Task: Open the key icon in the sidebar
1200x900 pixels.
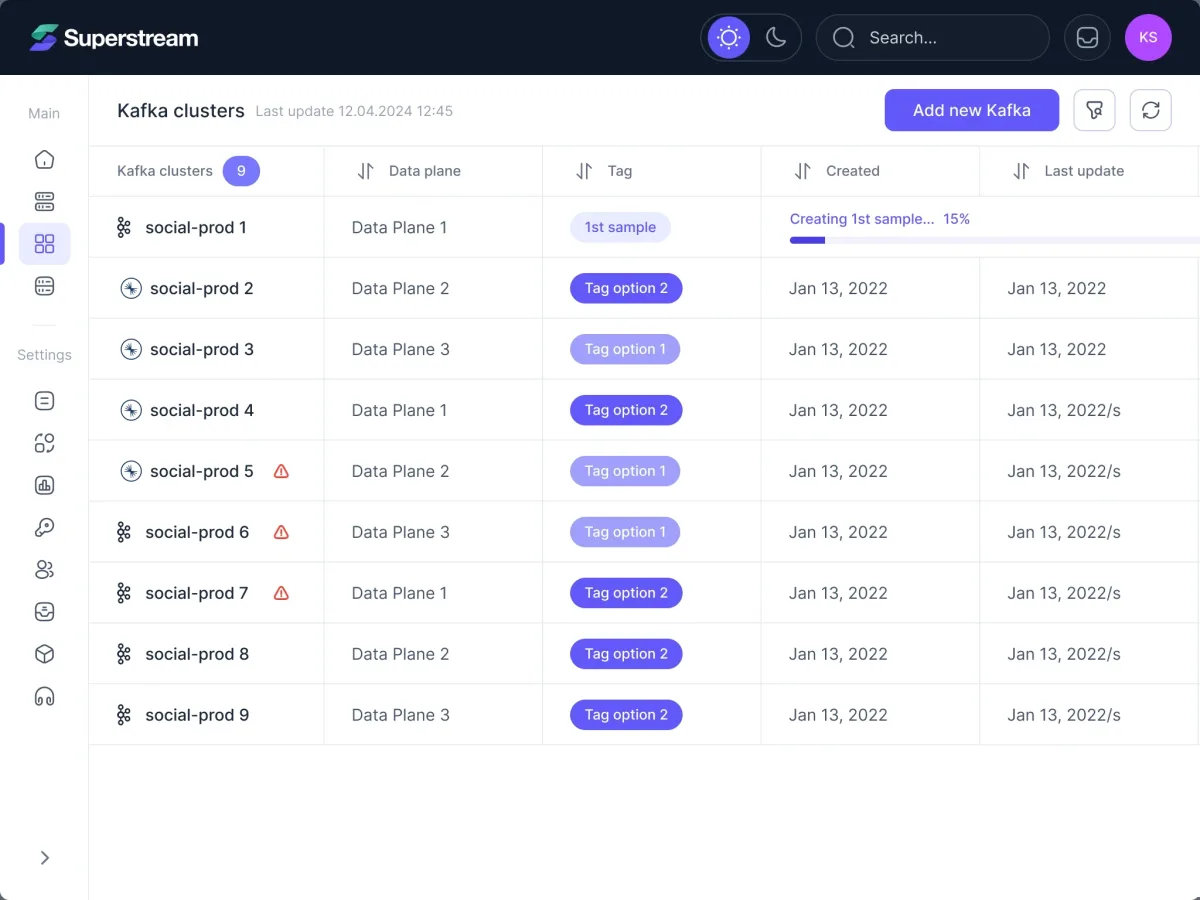Action: (x=44, y=528)
